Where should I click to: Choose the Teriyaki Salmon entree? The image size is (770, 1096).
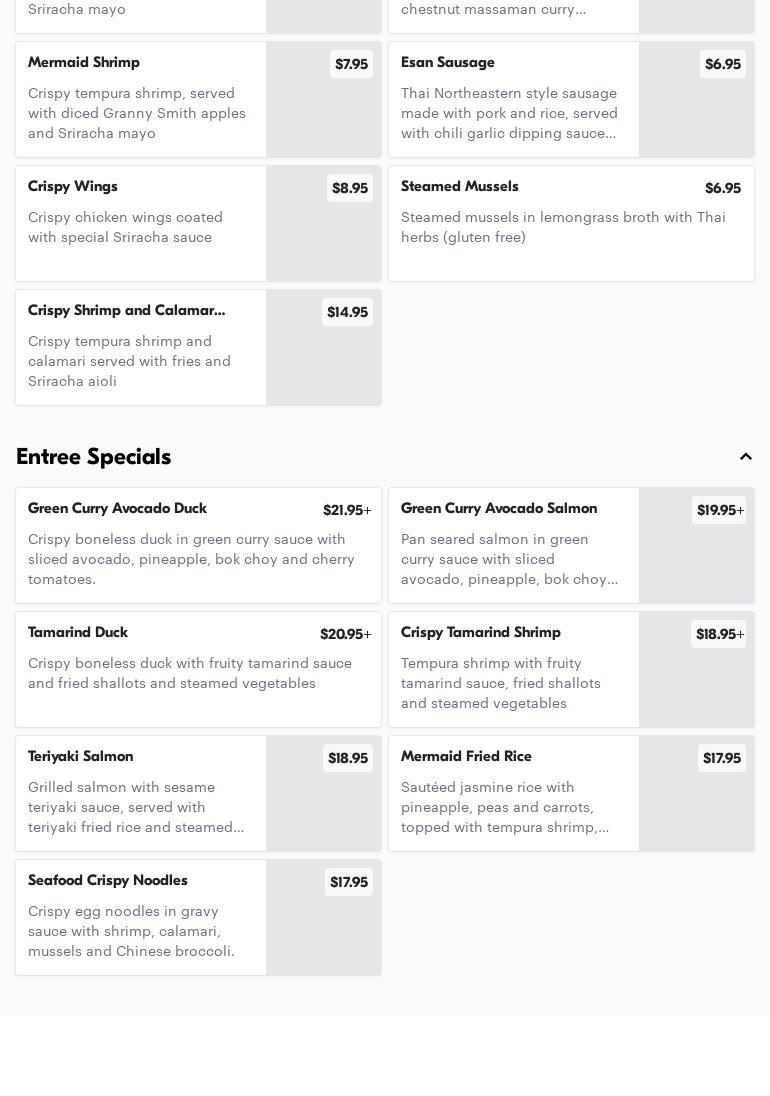tap(140, 794)
